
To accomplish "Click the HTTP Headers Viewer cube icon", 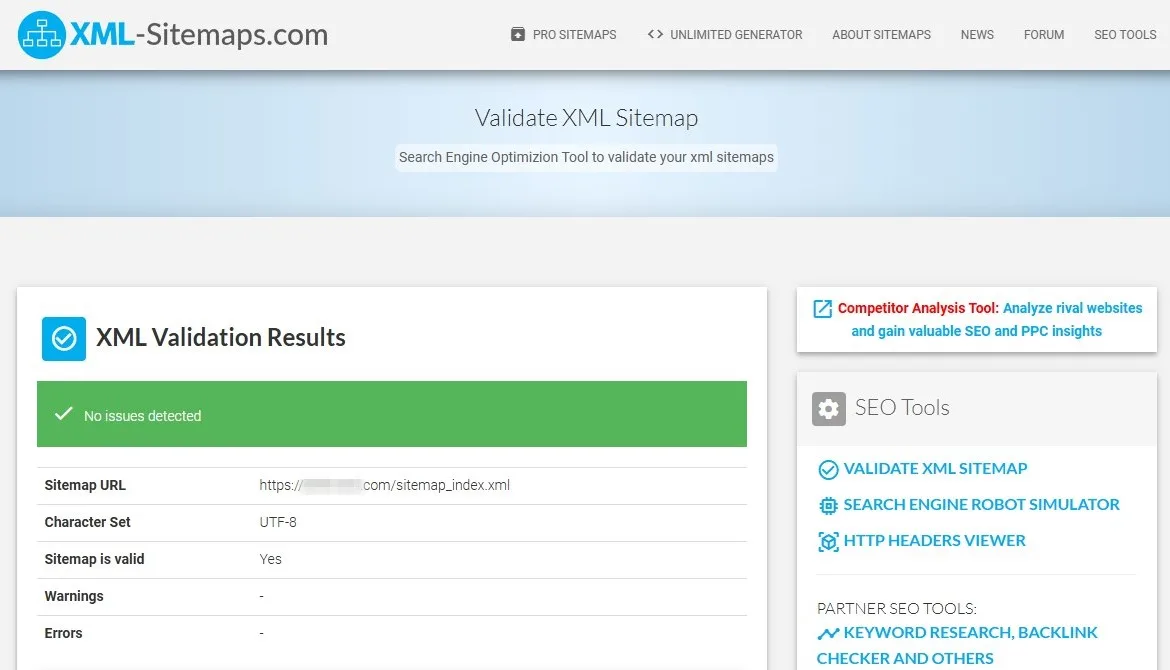I will click(x=828, y=542).
